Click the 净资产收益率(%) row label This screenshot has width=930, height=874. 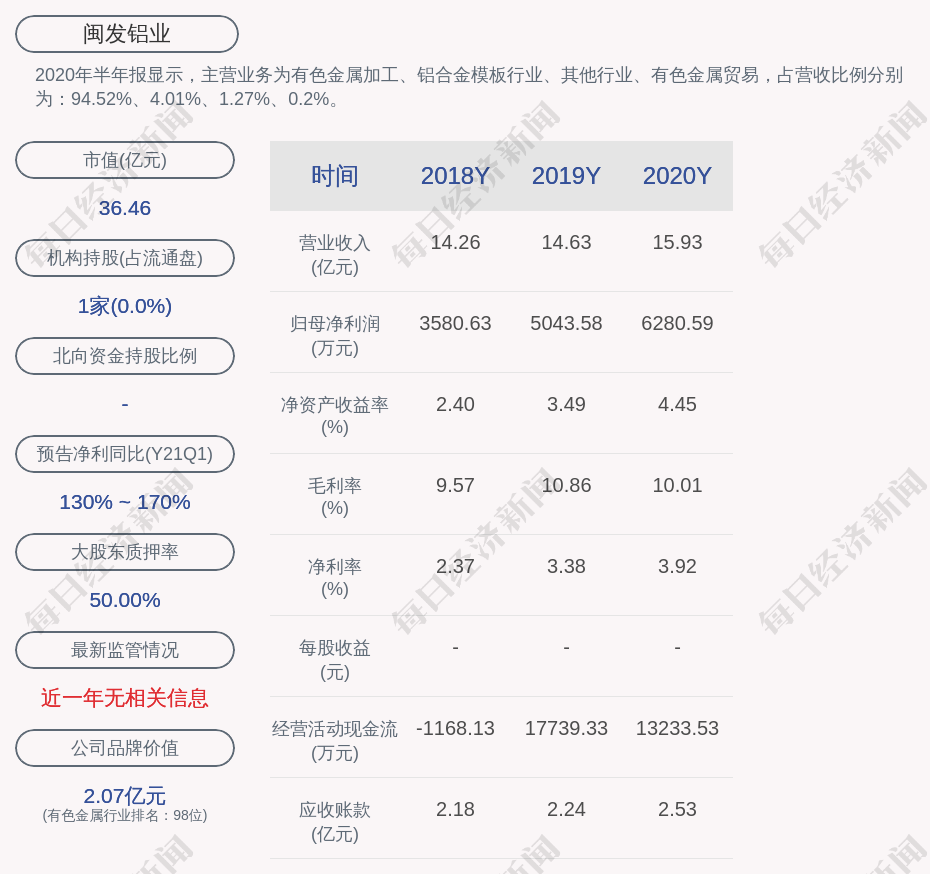[335, 416]
